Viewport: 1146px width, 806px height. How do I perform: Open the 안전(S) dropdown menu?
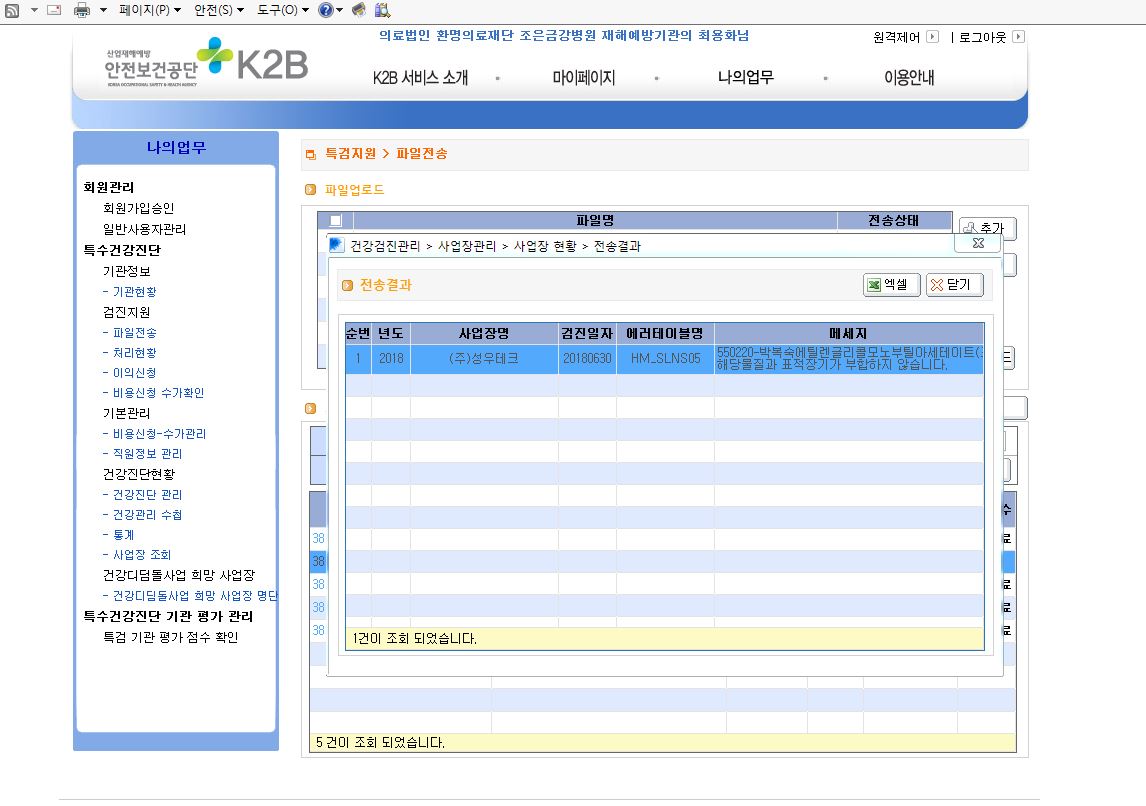coord(219,10)
